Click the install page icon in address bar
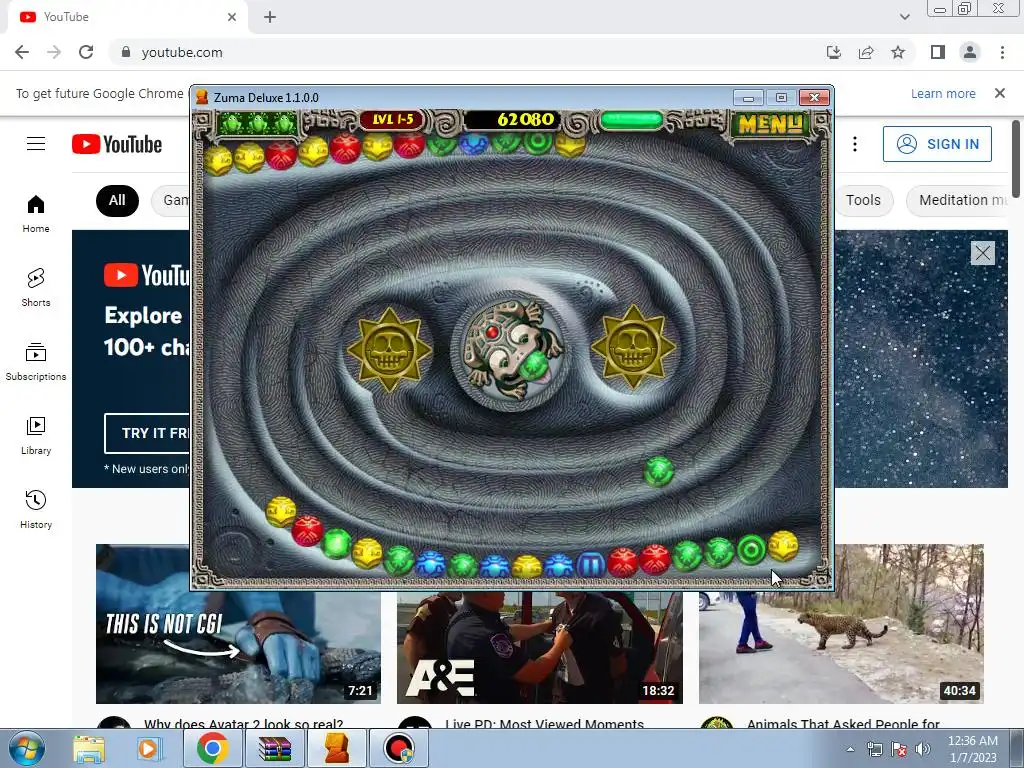Viewport: 1024px width, 768px height. pos(834,52)
